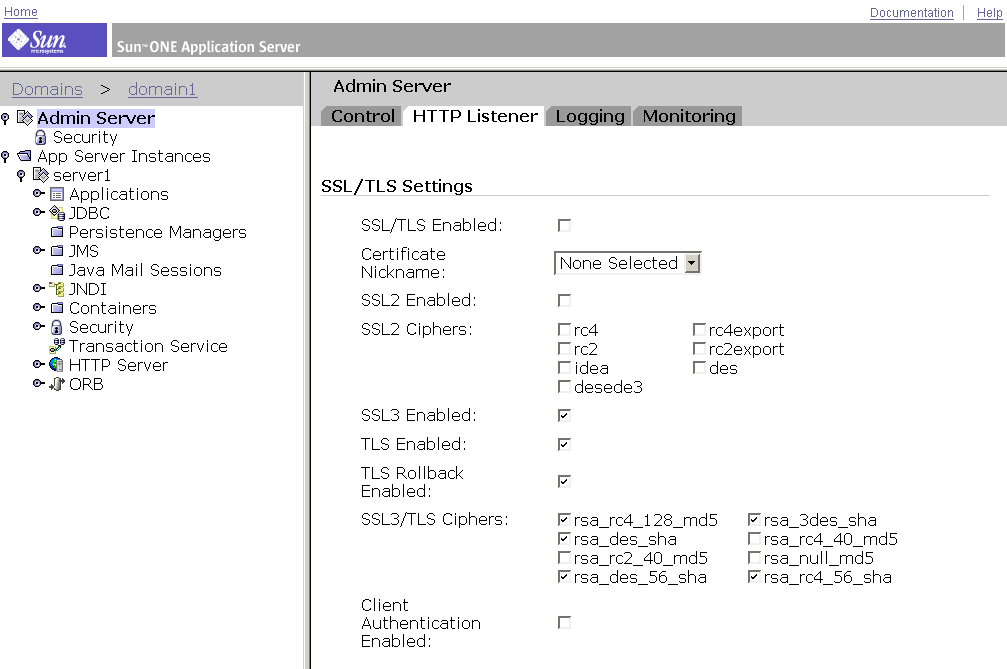Click the HTTP Server globe icon

pos(57,365)
